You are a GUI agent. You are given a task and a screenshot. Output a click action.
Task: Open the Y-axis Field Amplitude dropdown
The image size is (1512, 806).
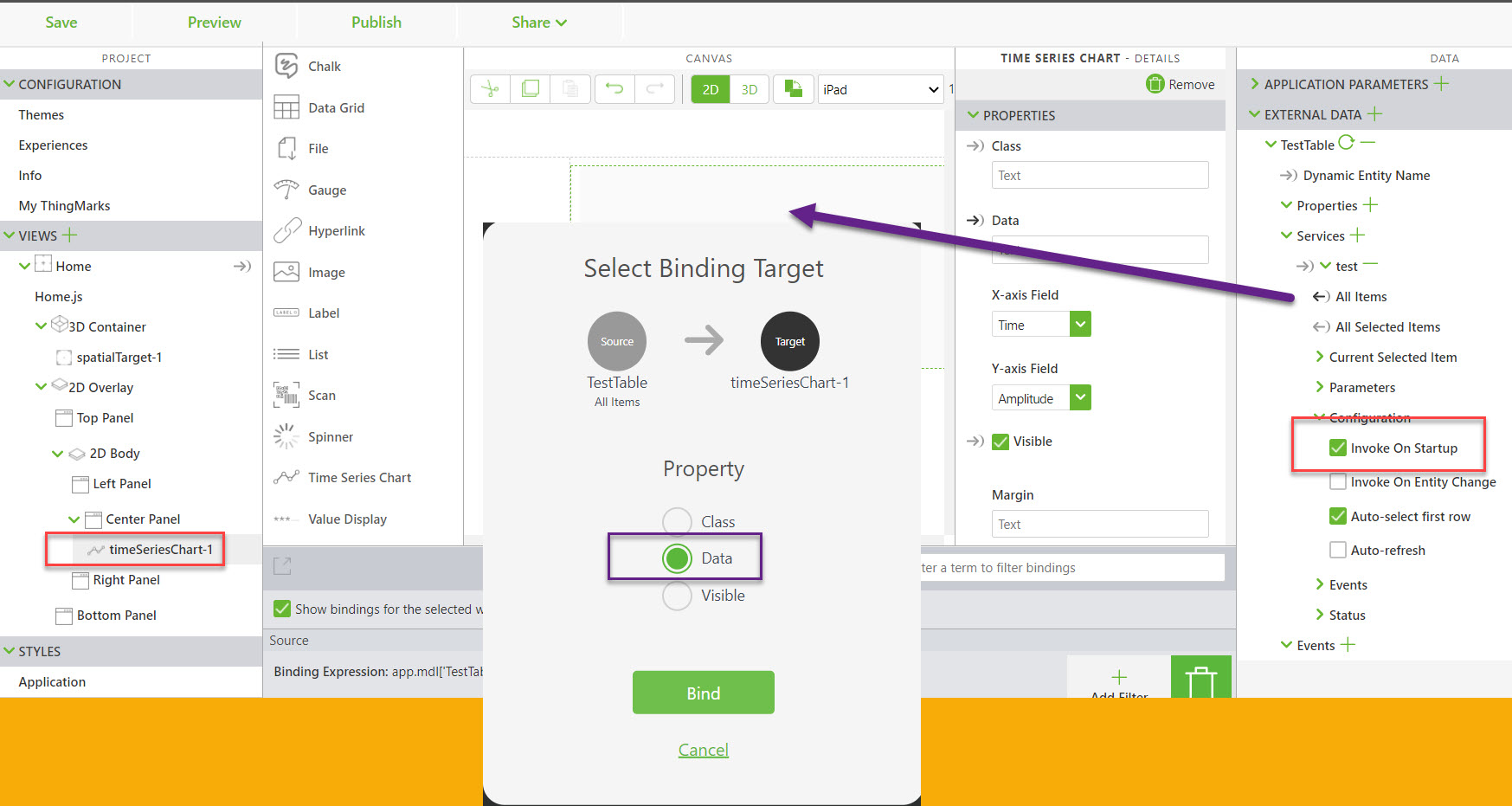[1079, 397]
